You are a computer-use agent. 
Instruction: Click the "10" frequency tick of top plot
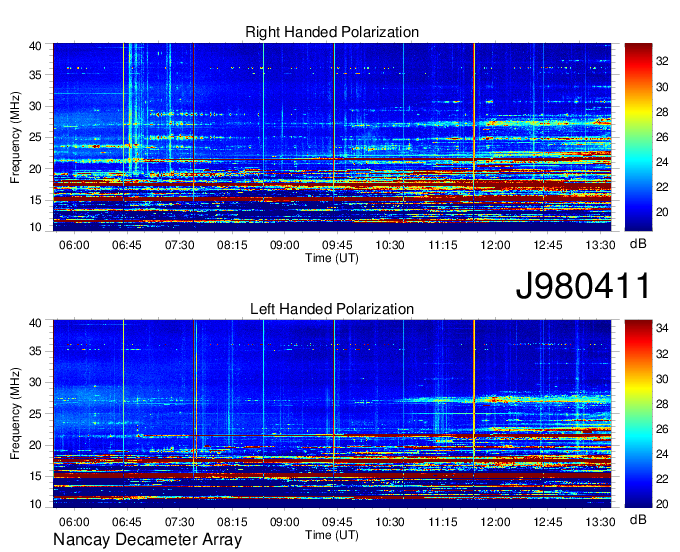click(x=36, y=227)
